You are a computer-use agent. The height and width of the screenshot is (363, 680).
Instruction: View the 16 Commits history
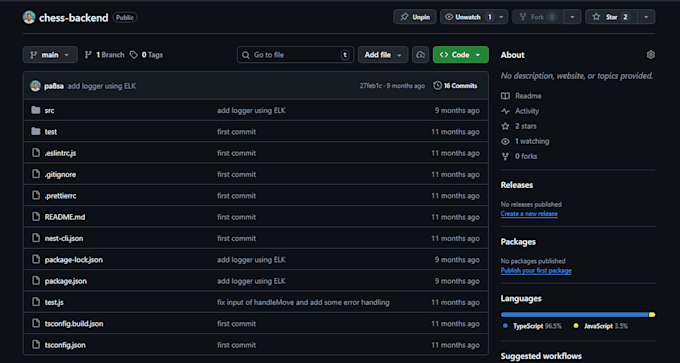pyautogui.click(x=455, y=86)
